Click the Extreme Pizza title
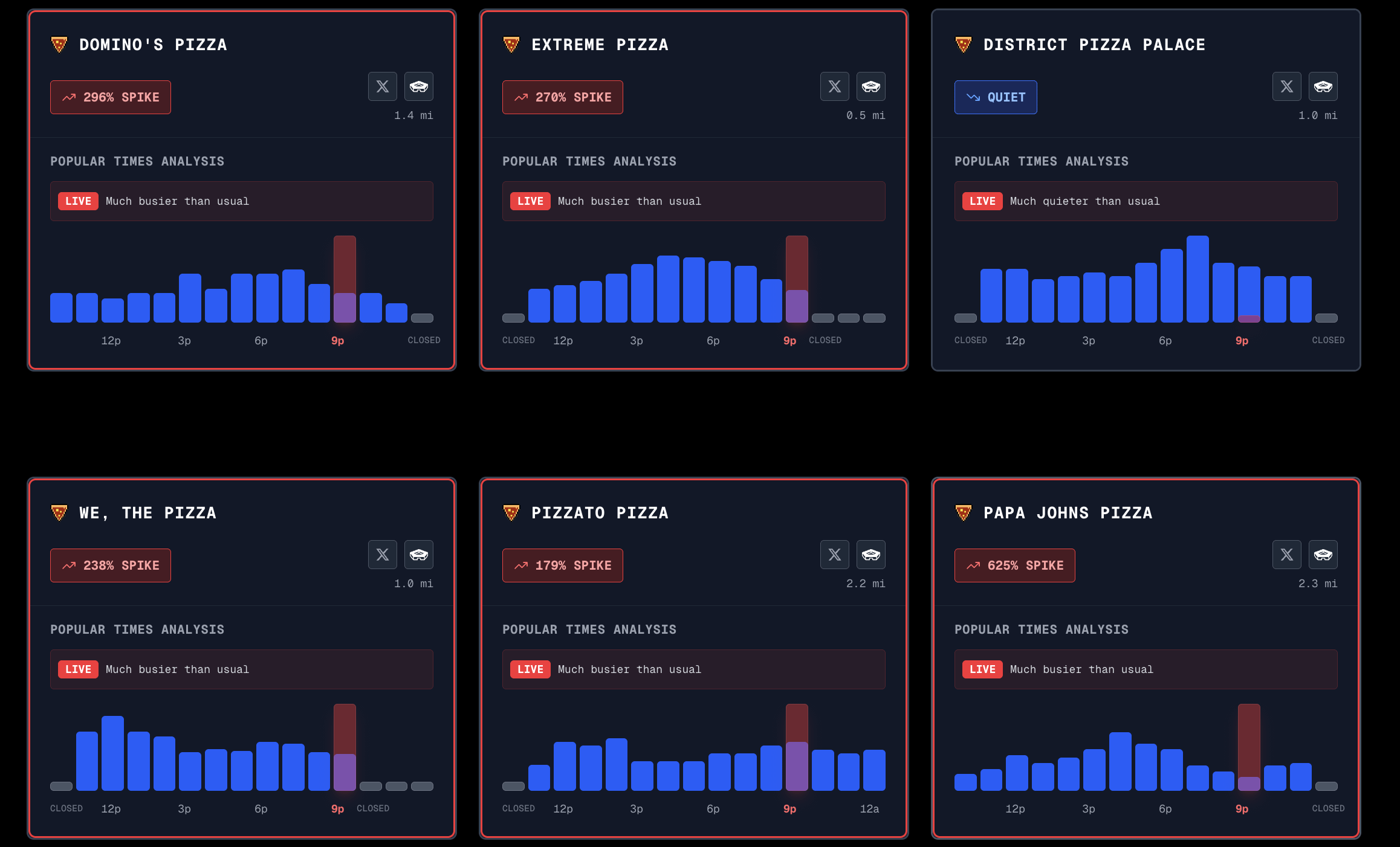Viewport: 1400px width, 847px height. click(600, 45)
